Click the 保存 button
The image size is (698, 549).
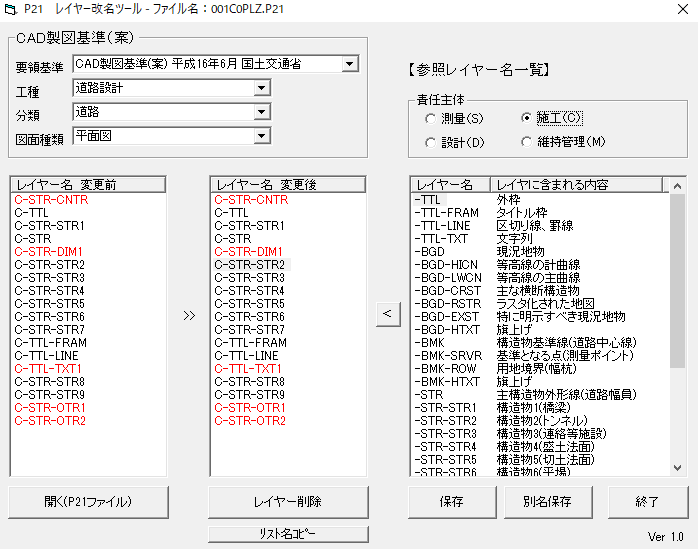(x=449, y=501)
